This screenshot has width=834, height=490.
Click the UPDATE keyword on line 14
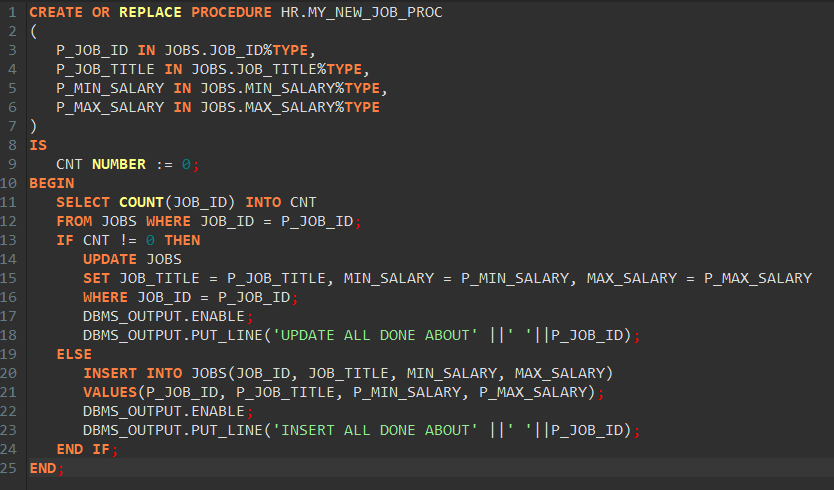pyautogui.click(x=110, y=260)
